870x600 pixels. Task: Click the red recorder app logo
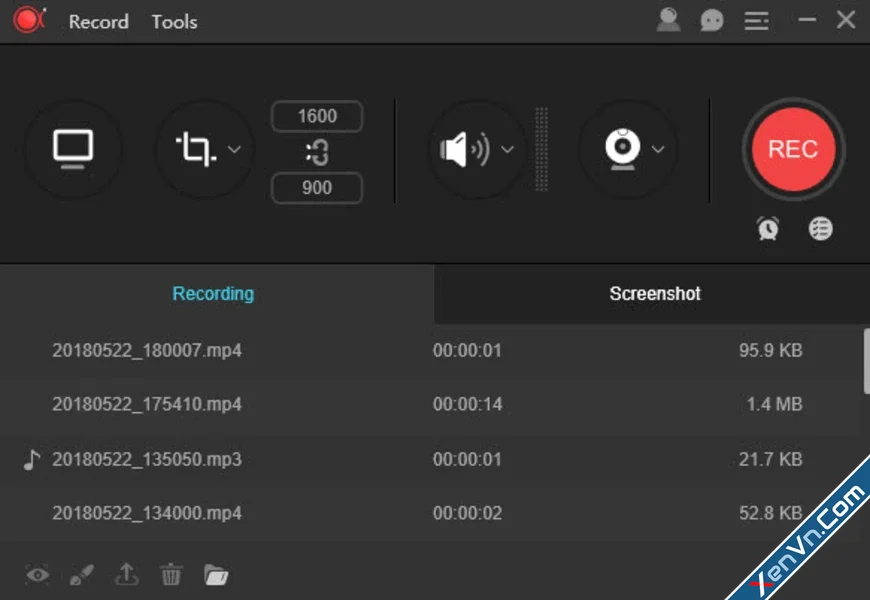coord(29,21)
